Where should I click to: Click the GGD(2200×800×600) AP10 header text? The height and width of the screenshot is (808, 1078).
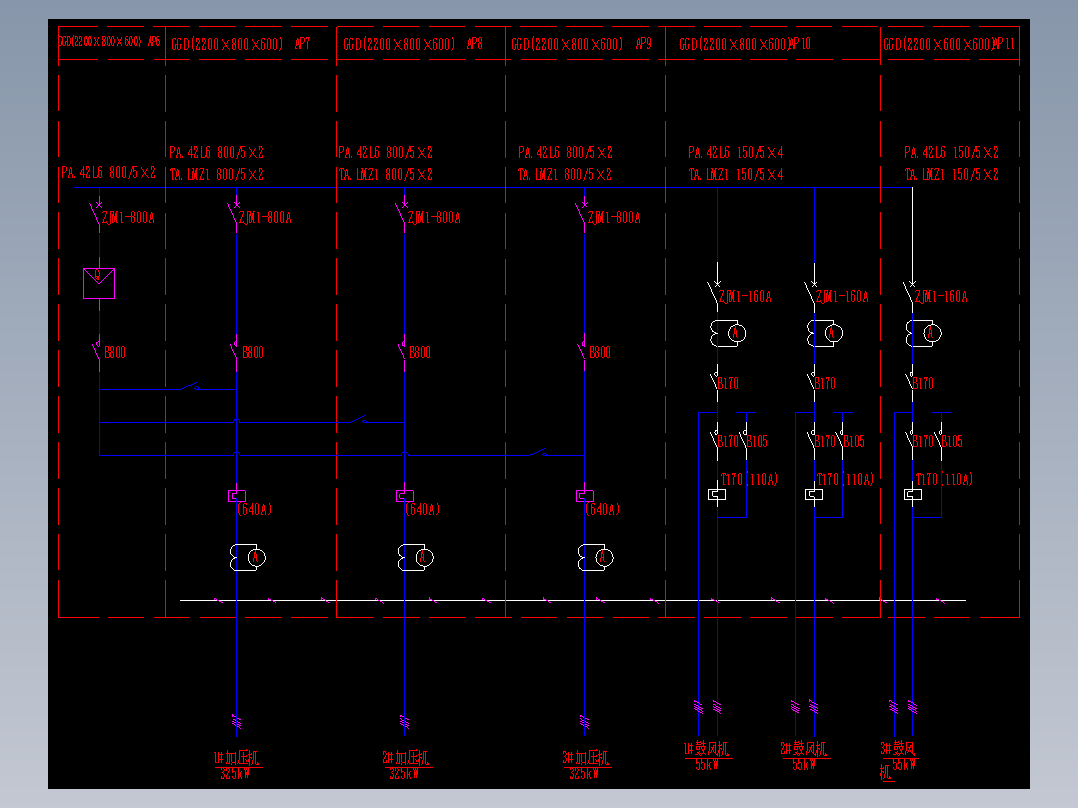click(x=745, y=44)
